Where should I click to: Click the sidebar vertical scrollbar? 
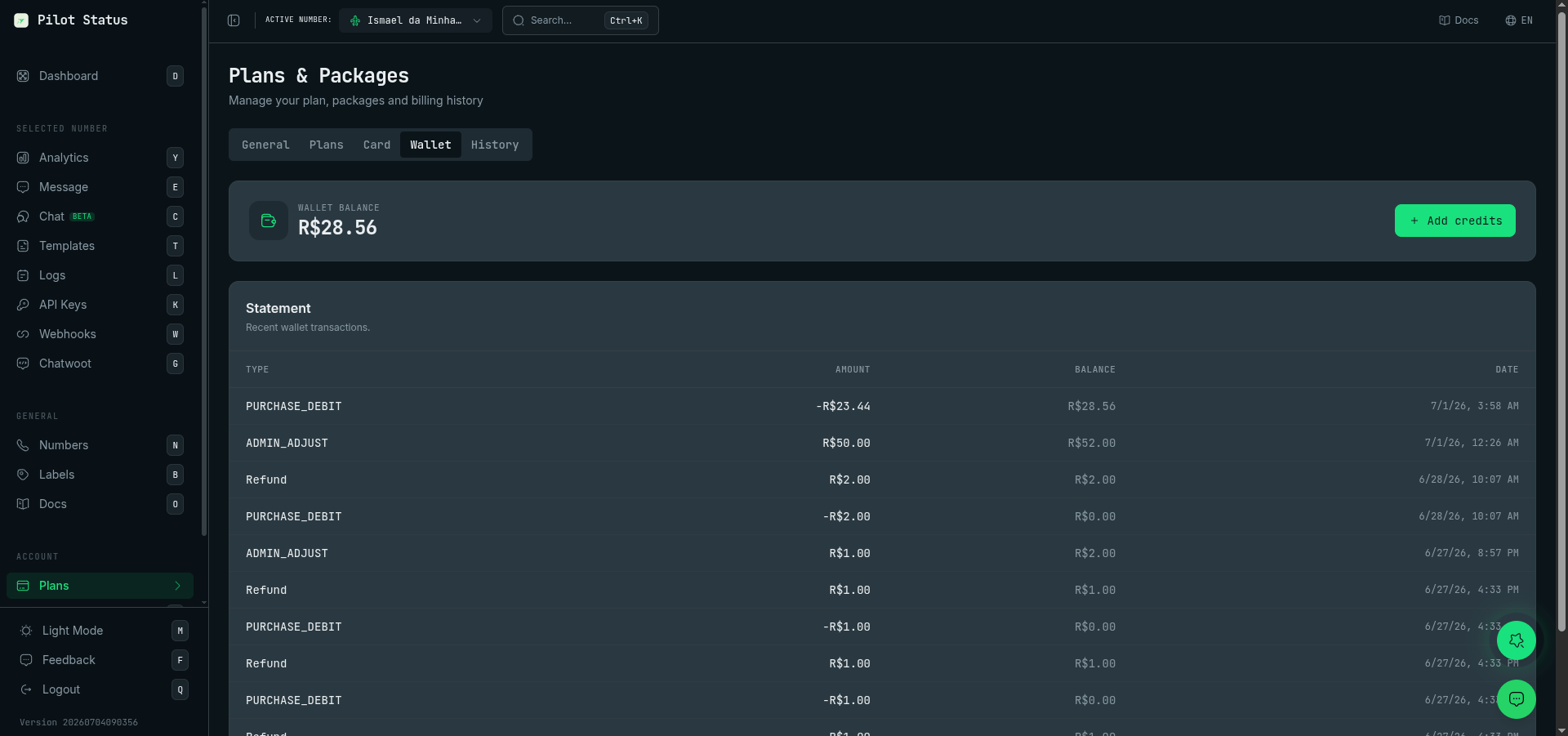coord(204,272)
